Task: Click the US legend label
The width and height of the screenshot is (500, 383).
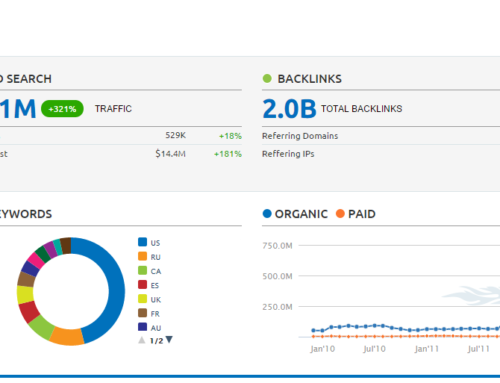Action: click(x=155, y=243)
